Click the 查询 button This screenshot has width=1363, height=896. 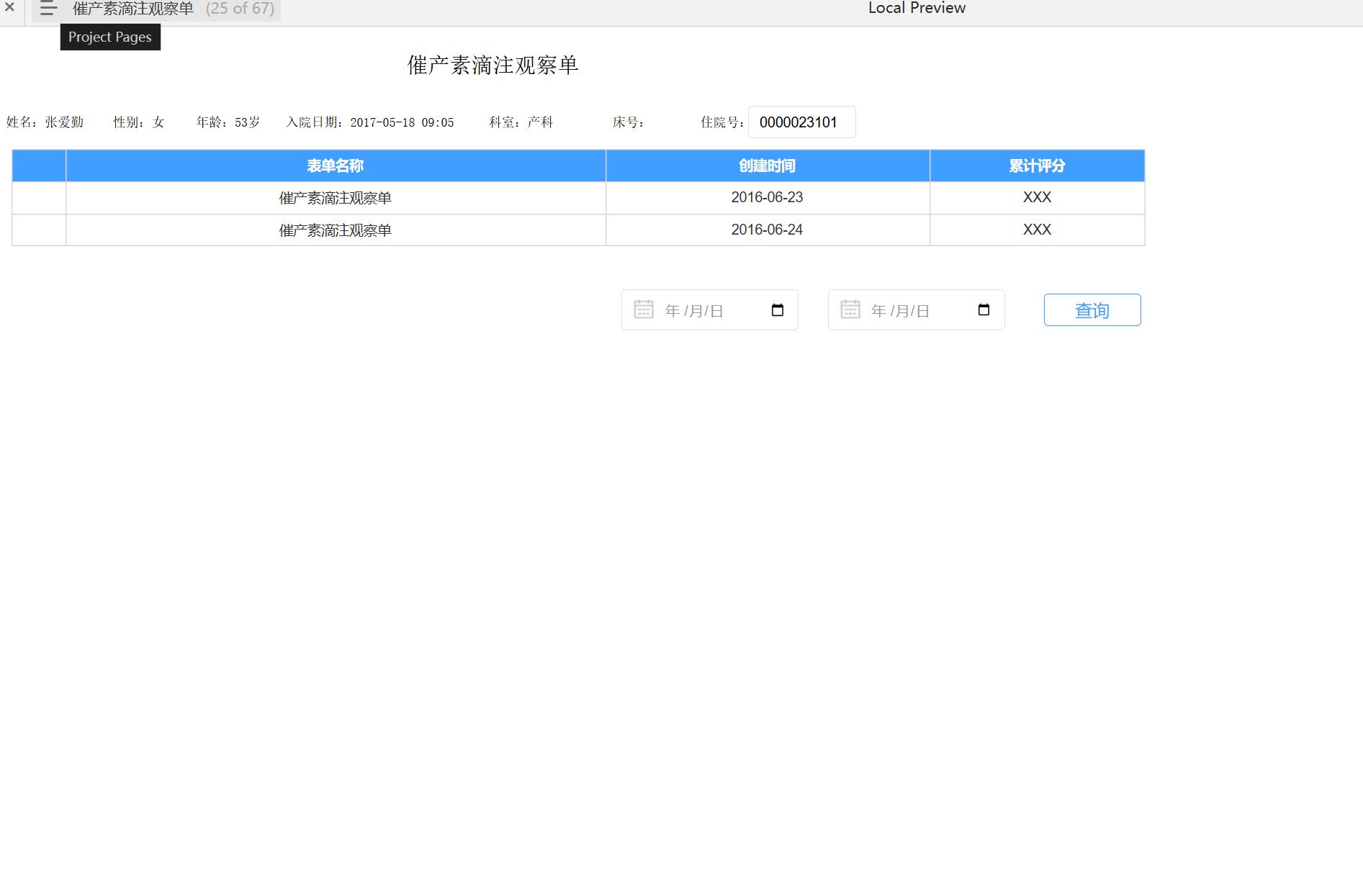1092,310
